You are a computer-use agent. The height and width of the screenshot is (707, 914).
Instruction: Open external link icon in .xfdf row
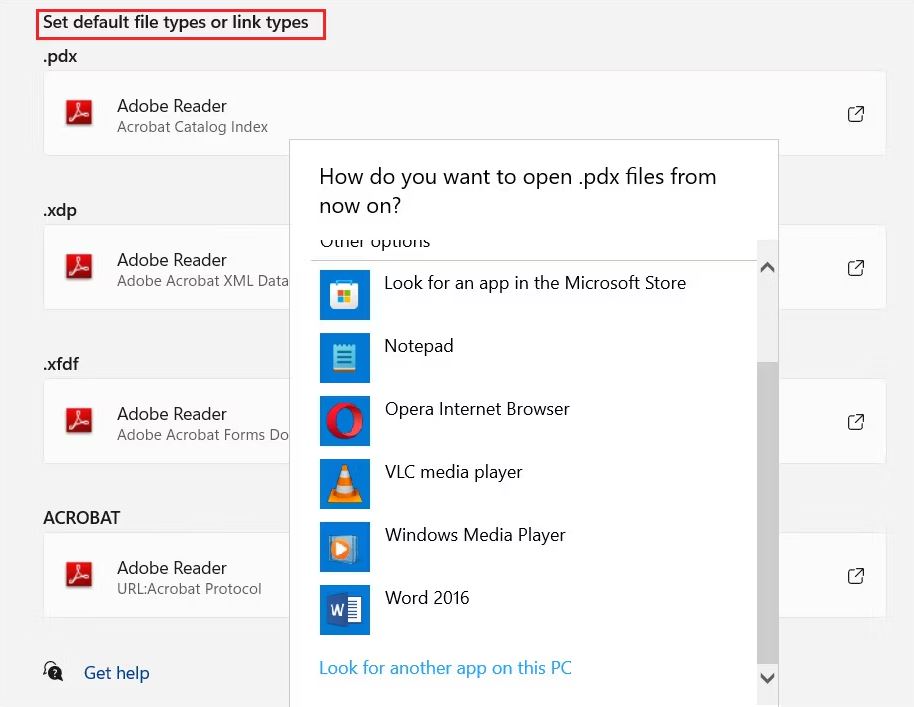[855, 421]
